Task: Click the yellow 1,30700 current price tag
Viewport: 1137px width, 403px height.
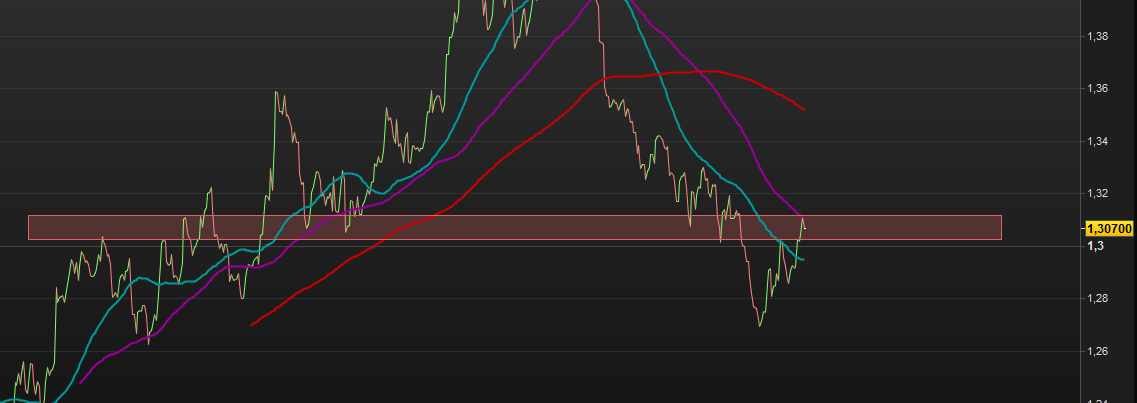Action: pyautogui.click(x=1109, y=229)
